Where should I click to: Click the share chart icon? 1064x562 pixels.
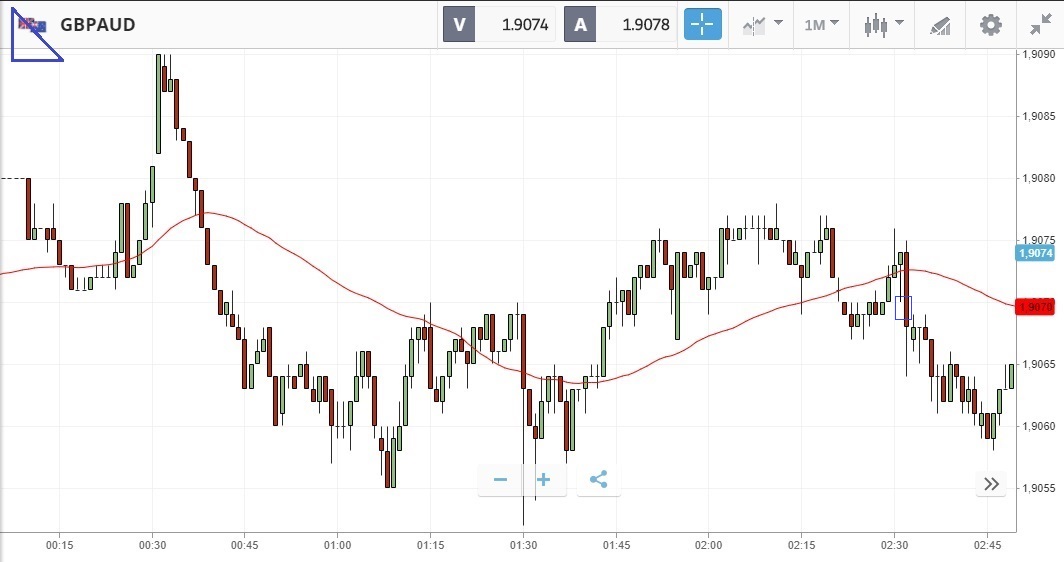pos(598,480)
